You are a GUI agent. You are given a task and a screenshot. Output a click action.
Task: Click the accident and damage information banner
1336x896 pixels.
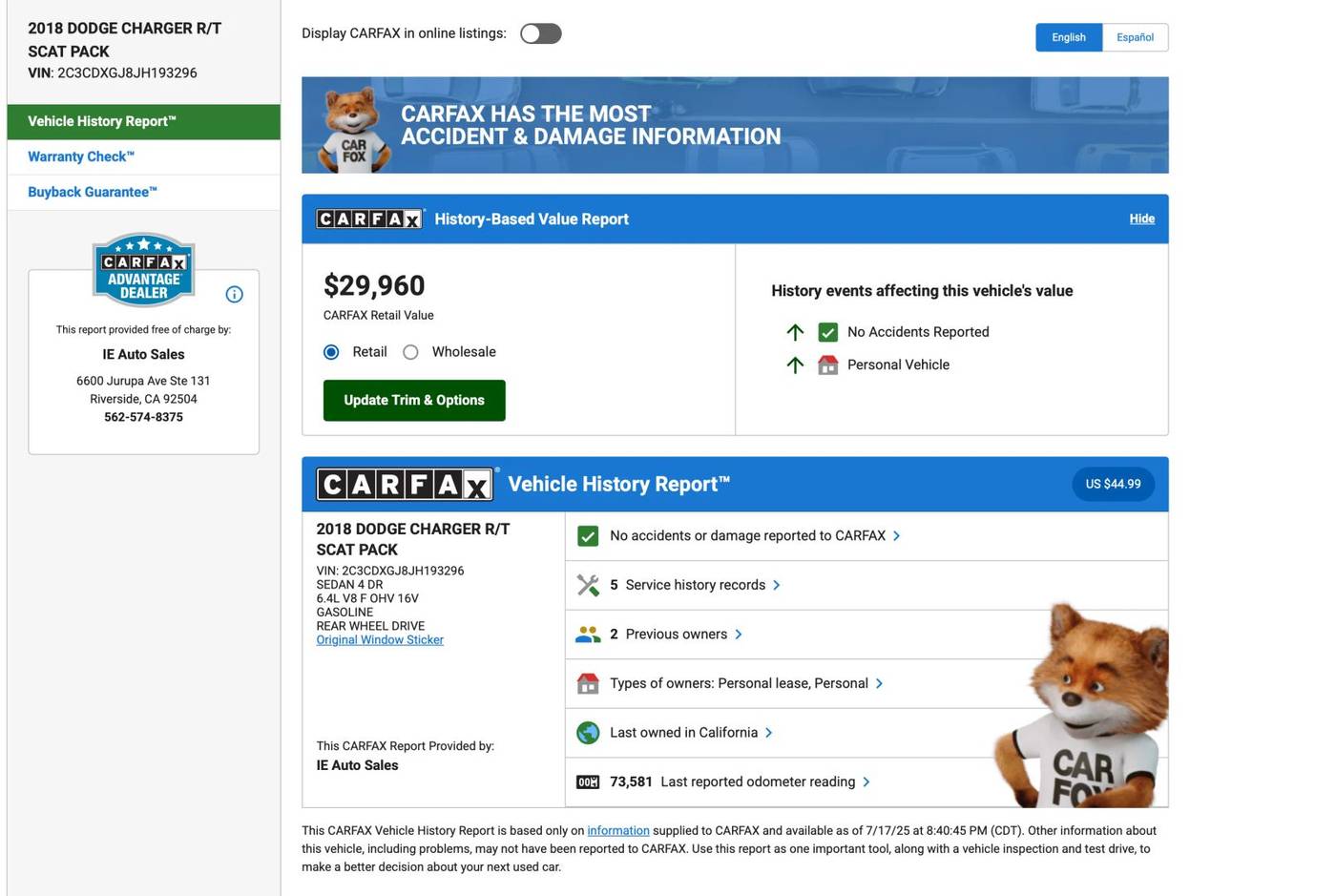pos(735,125)
